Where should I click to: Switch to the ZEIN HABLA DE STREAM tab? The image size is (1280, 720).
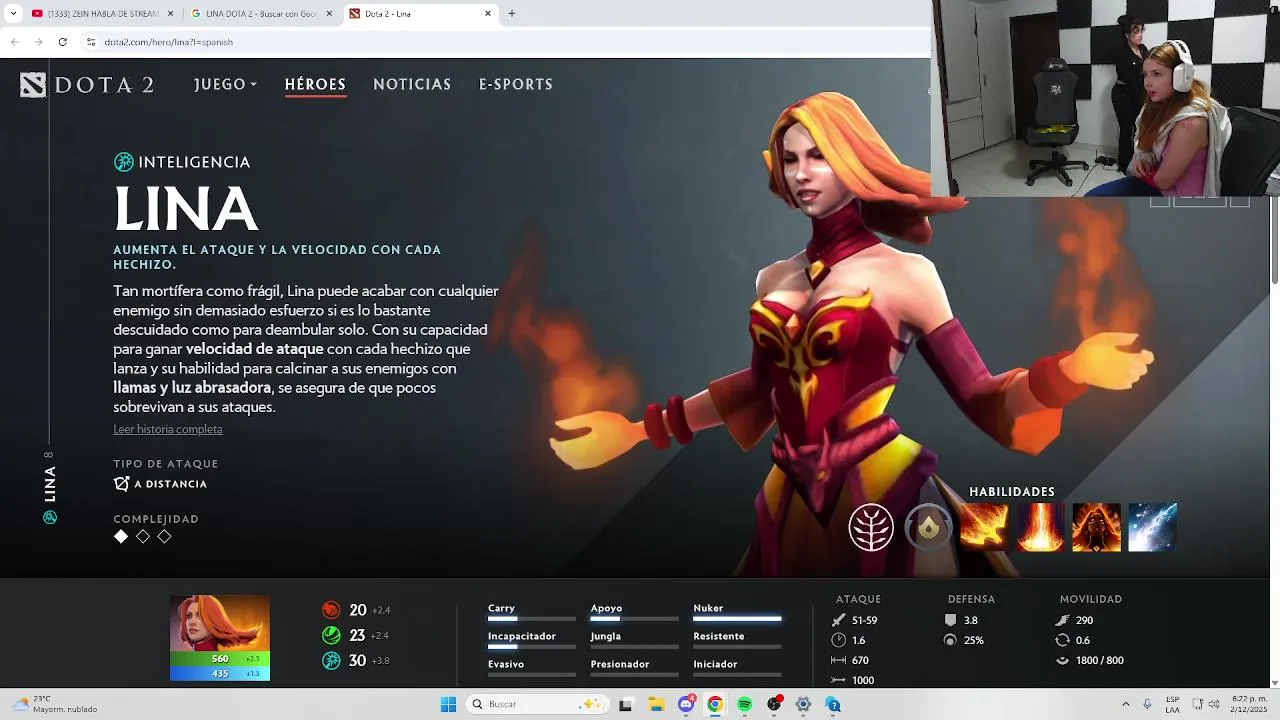pos(100,14)
